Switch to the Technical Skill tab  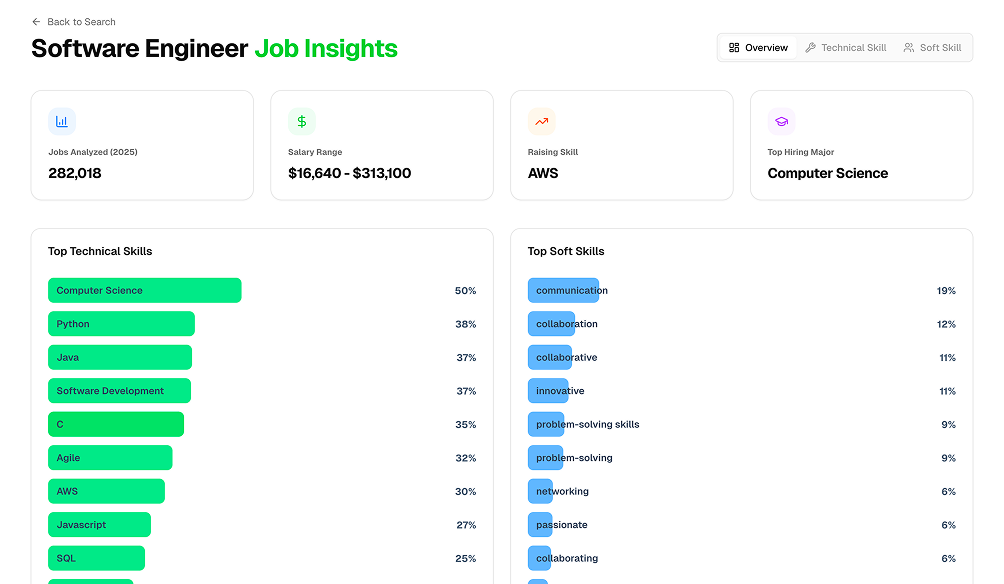846,47
